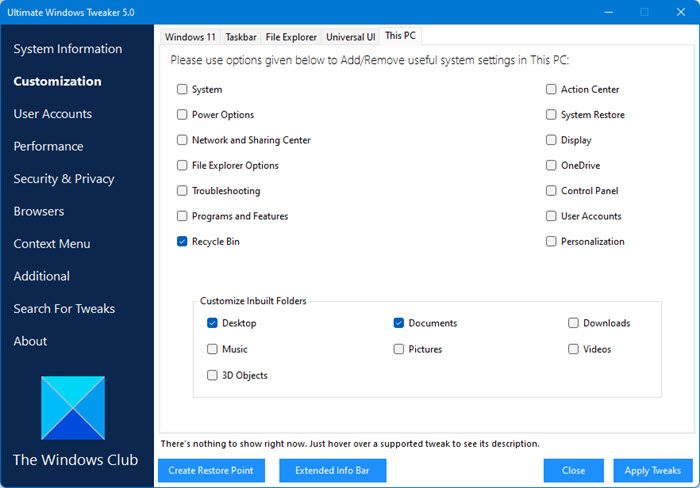The image size is (700, 488).
Task: Click the blue Close button
Action: click(574, 471)
